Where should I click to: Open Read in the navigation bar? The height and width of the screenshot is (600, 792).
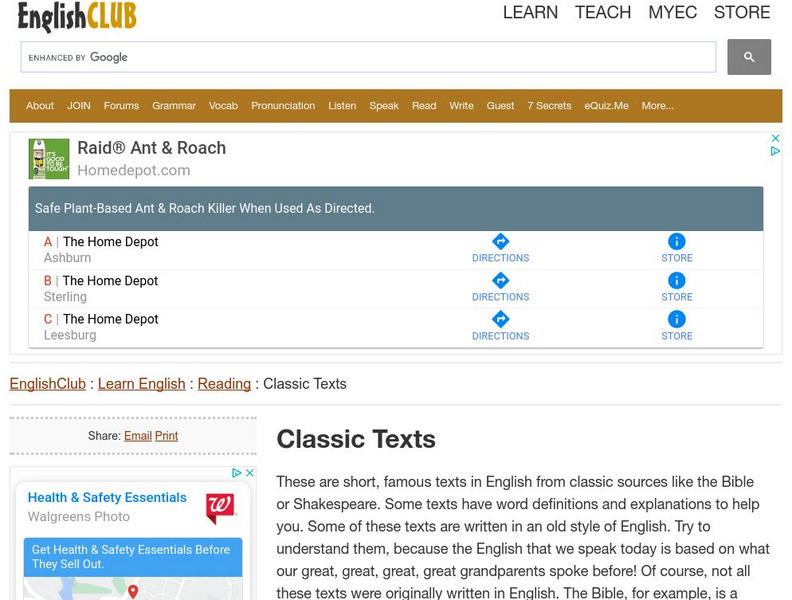click(424, 106)
